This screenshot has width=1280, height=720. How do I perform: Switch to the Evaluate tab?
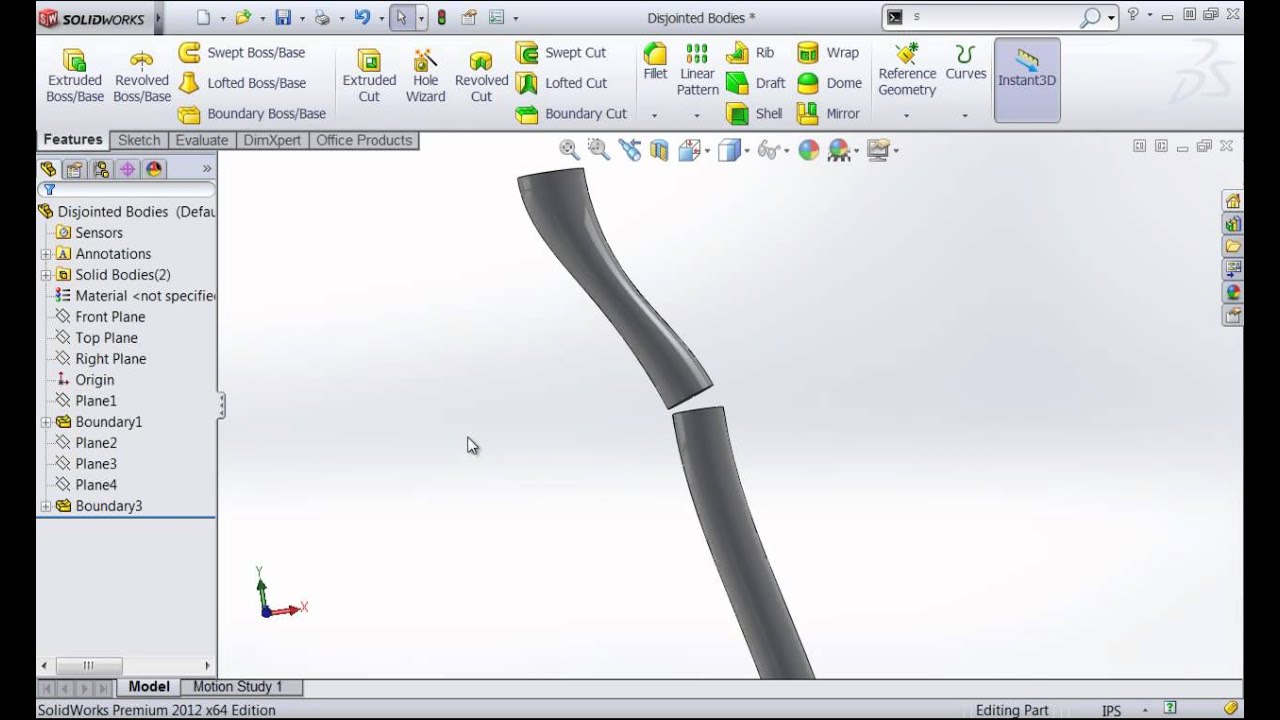pyautogui.click(x=202, y=140)
